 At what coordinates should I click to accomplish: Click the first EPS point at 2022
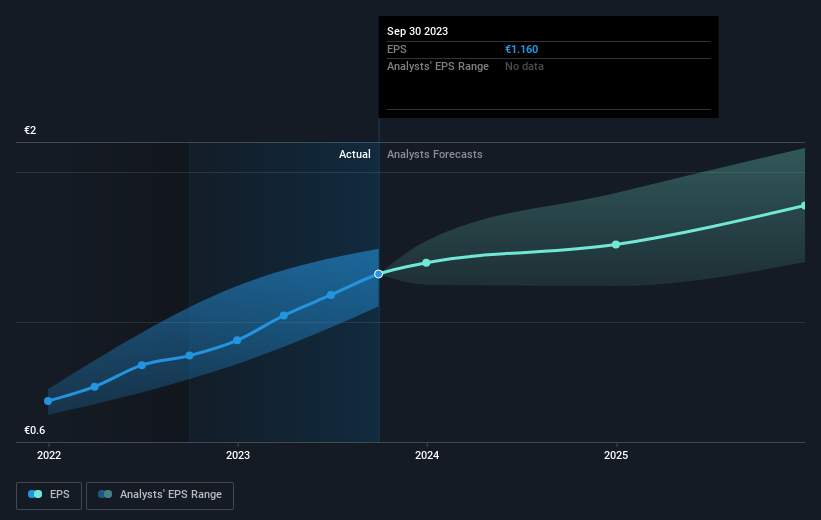click(48, 401)
